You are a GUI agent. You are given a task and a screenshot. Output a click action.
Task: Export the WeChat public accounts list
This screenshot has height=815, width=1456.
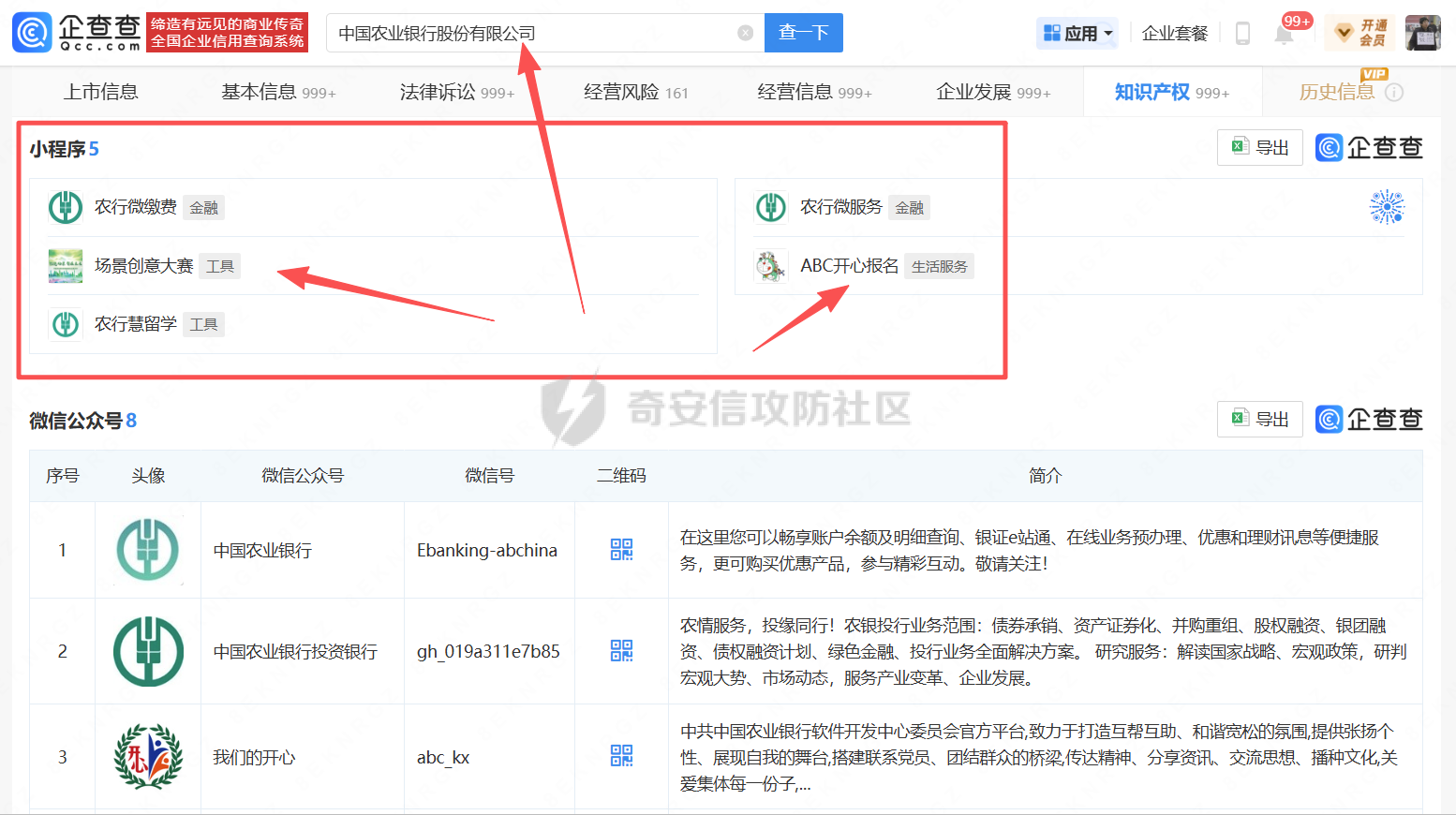(x=1259, y=419)
